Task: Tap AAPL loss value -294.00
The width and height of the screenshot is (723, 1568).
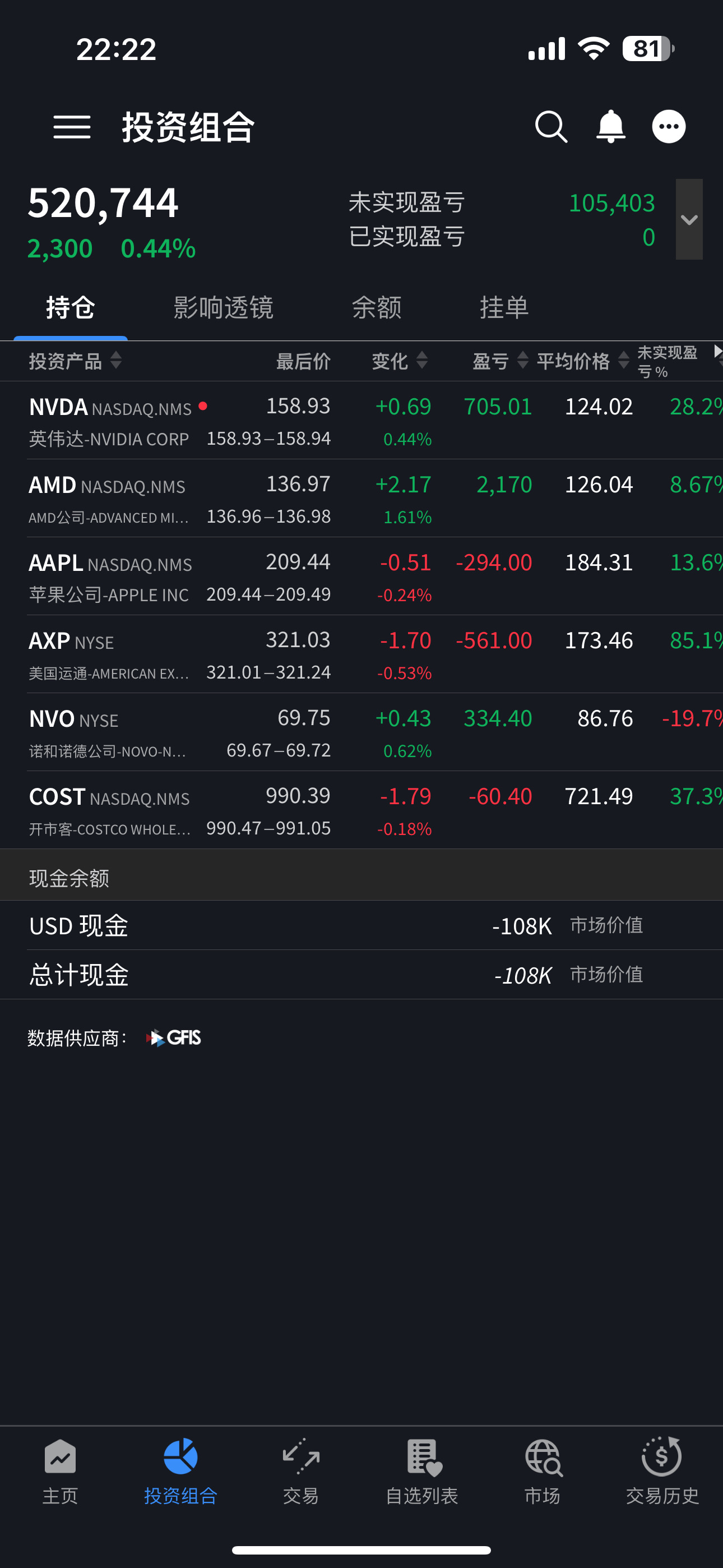Action: tap(494, 562)
